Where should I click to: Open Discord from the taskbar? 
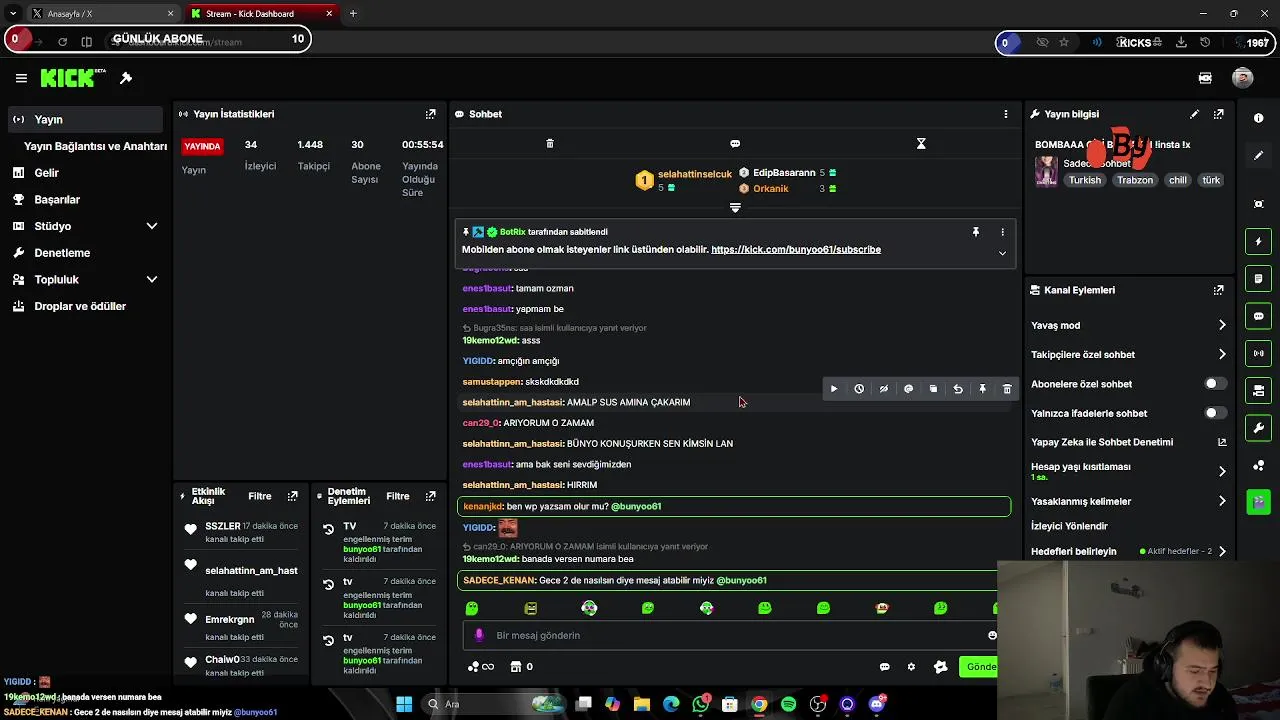pyautogui.click(x=877, y=704)
